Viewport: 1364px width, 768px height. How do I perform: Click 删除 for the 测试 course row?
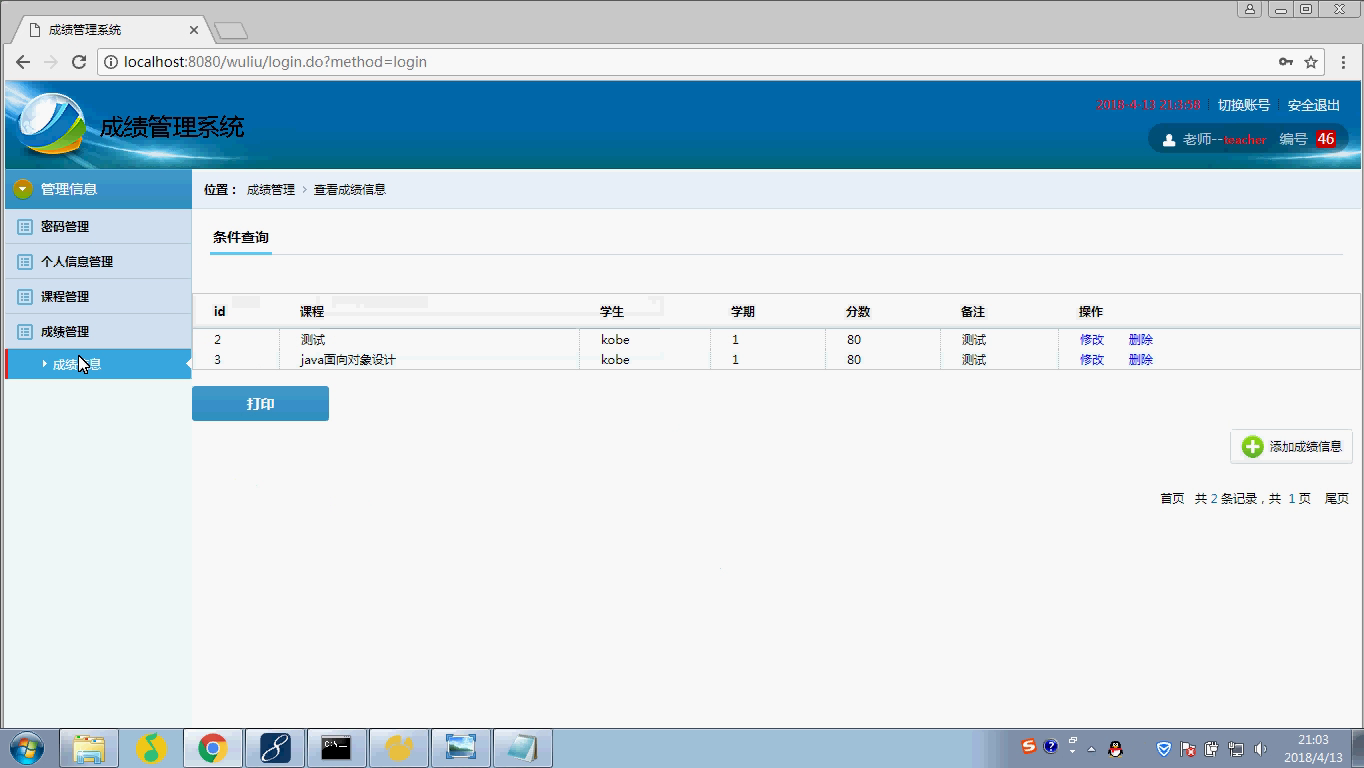point(1141,340)
